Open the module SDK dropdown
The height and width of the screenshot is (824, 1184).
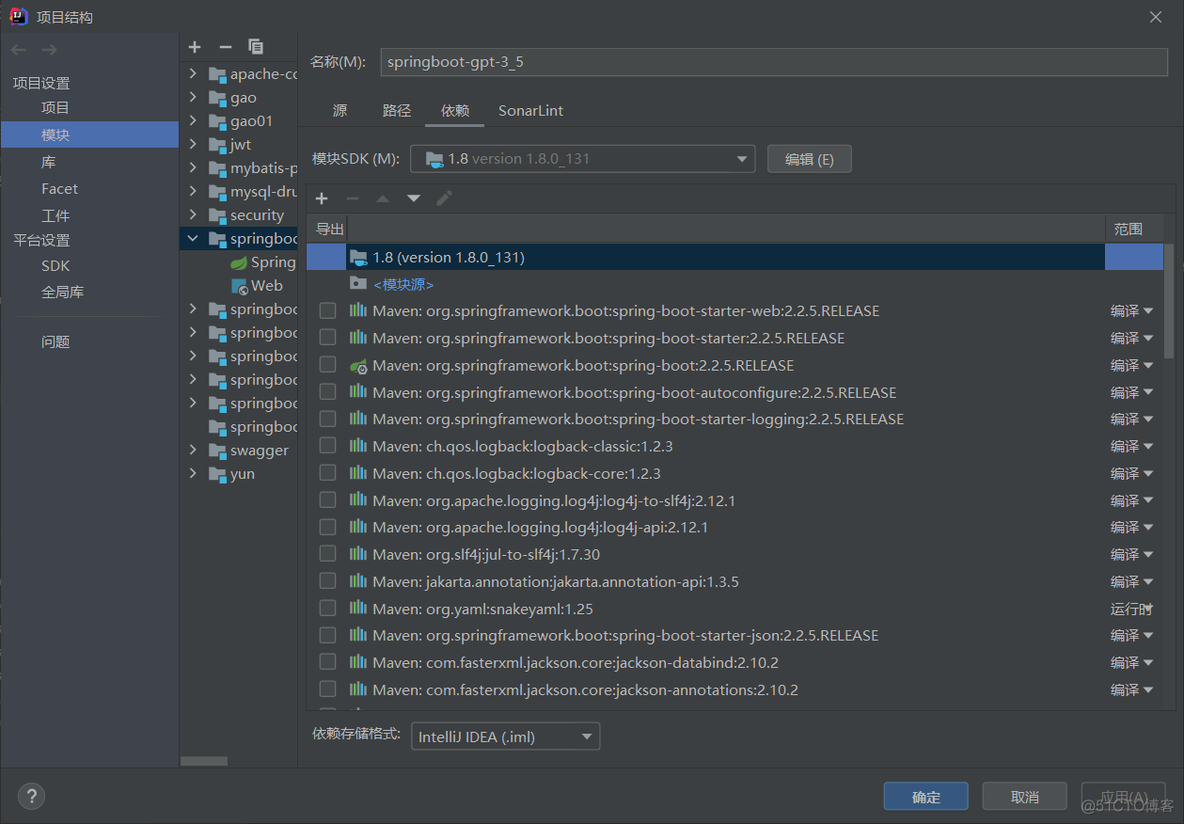click(582, 159)
